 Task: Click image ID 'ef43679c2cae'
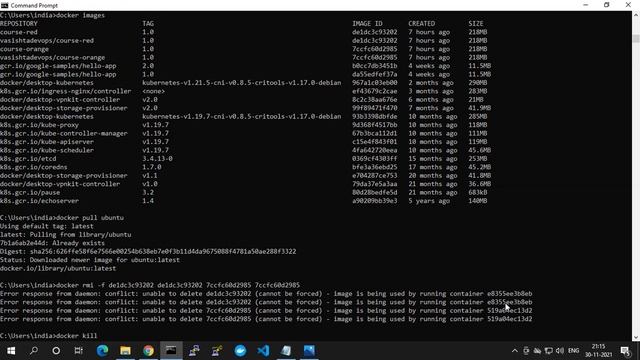coord(375,91)
